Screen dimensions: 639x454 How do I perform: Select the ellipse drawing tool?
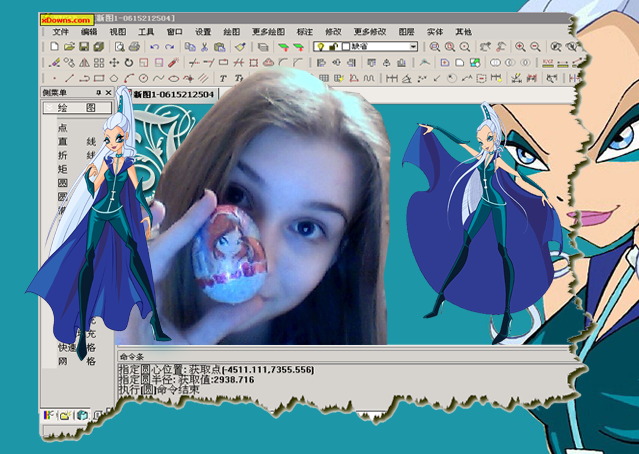174,78
